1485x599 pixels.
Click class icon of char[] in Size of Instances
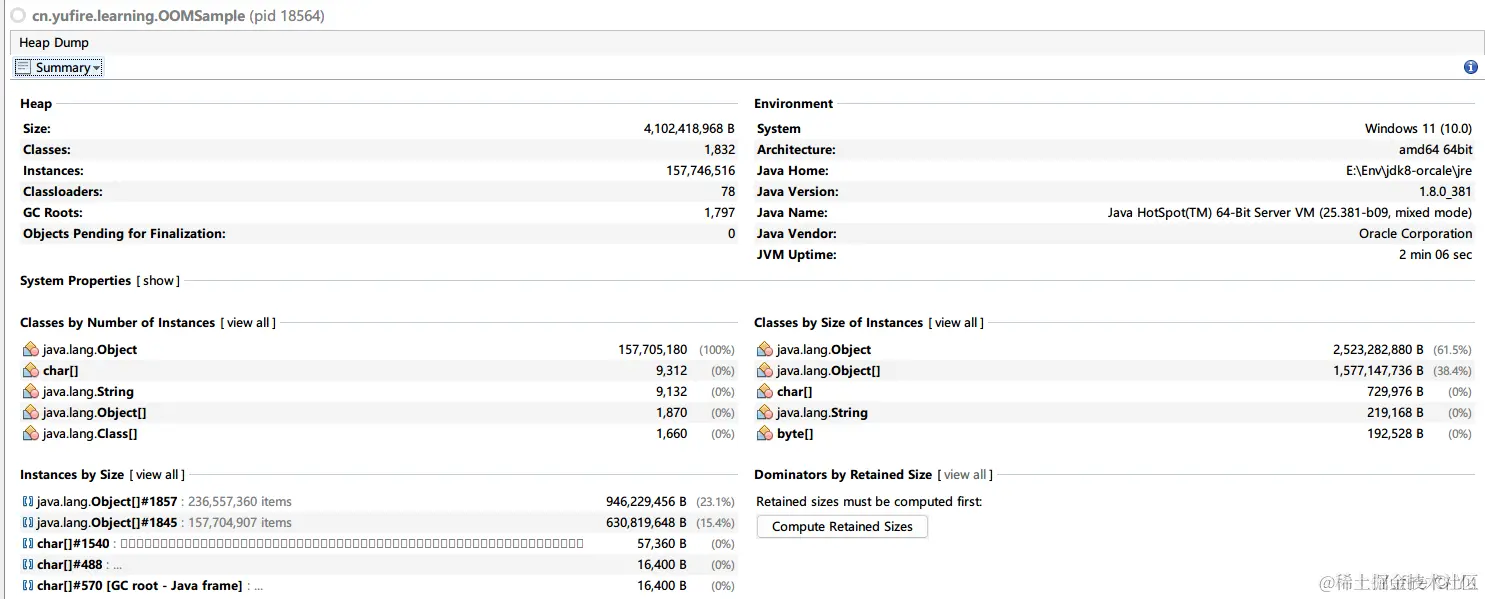tap(765, 392)
